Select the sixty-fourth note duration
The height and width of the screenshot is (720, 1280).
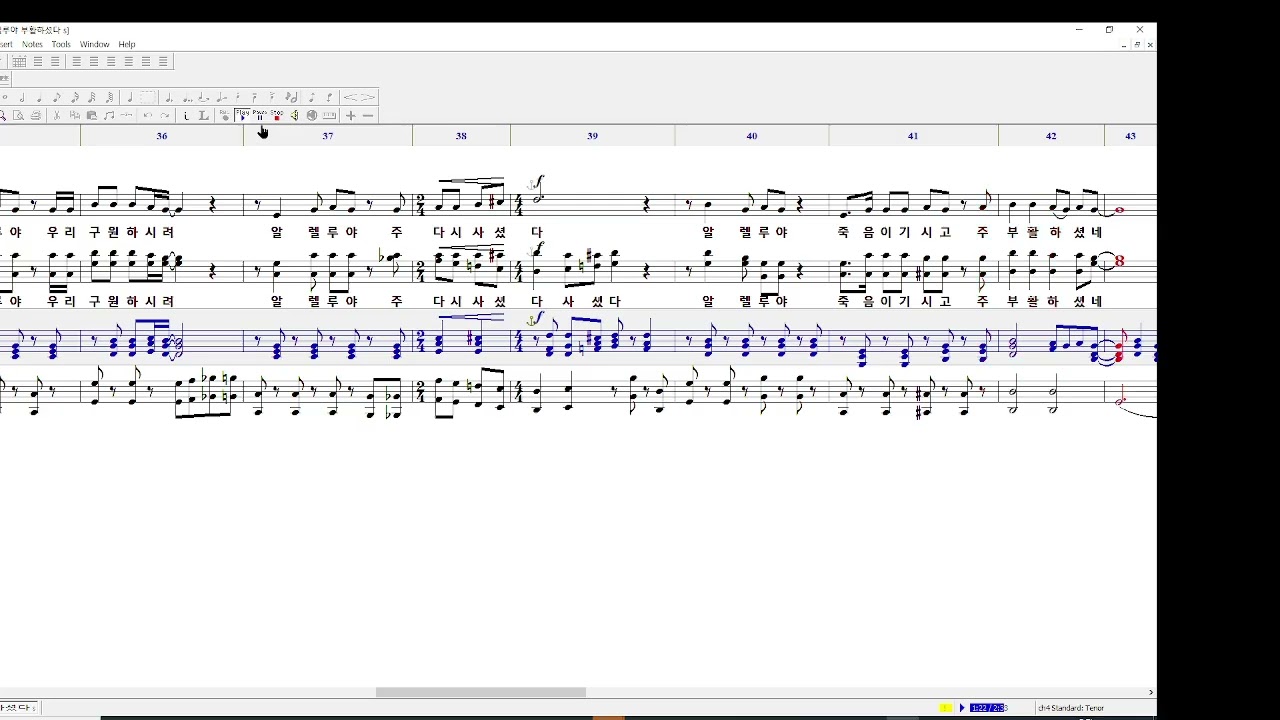[x=109, y=97]
